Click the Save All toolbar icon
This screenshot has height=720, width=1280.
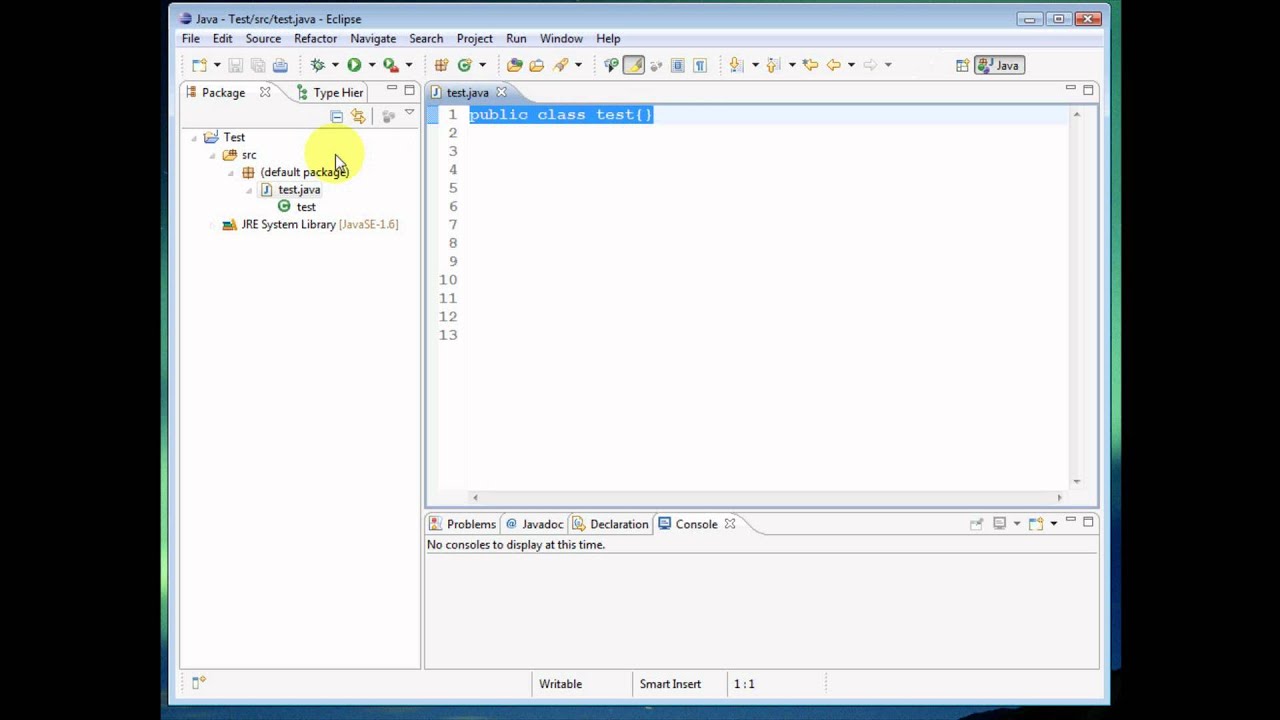[x=258, y=65]
